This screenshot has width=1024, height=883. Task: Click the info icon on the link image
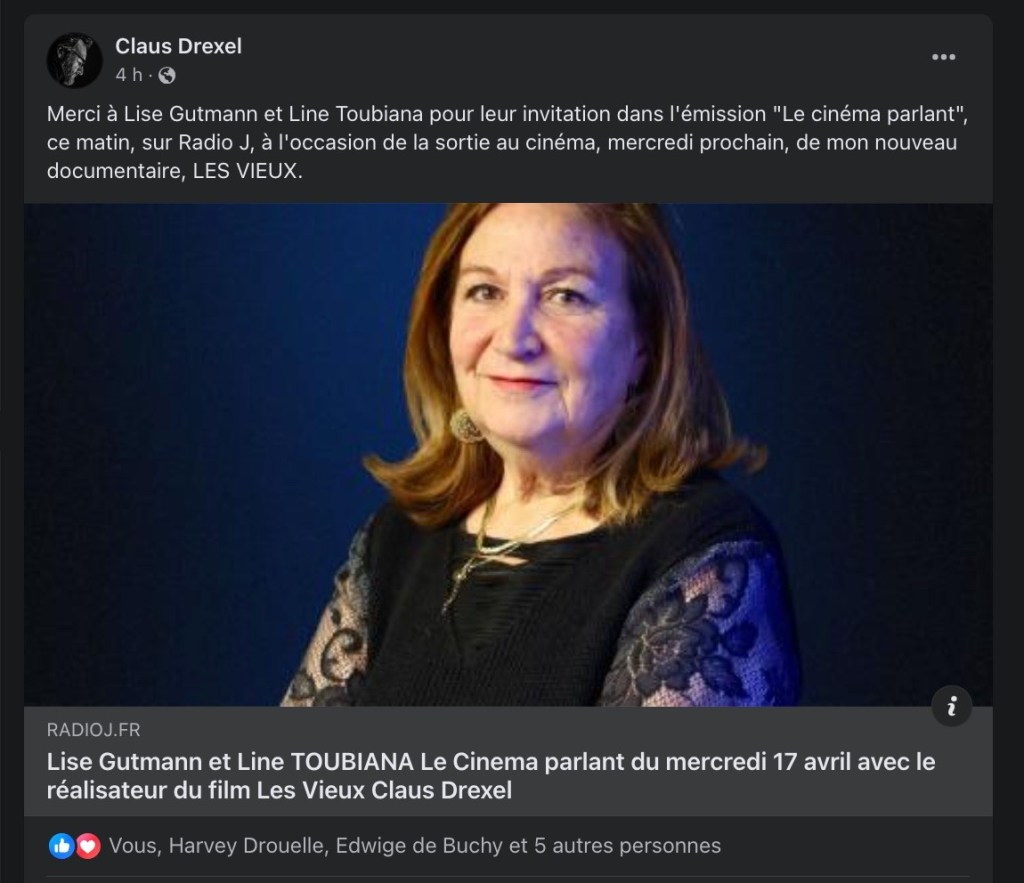(x=951, y=707)
